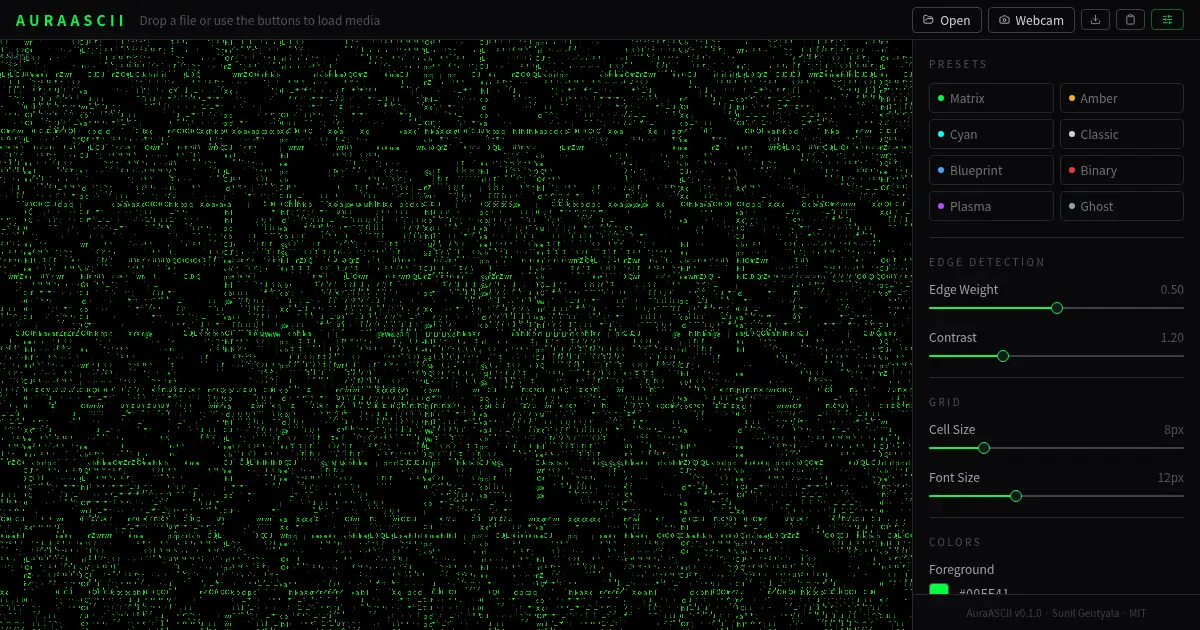1200x630 pixels.
Task: Click the drop a file hint text
Action: click(x=260, y=20)
